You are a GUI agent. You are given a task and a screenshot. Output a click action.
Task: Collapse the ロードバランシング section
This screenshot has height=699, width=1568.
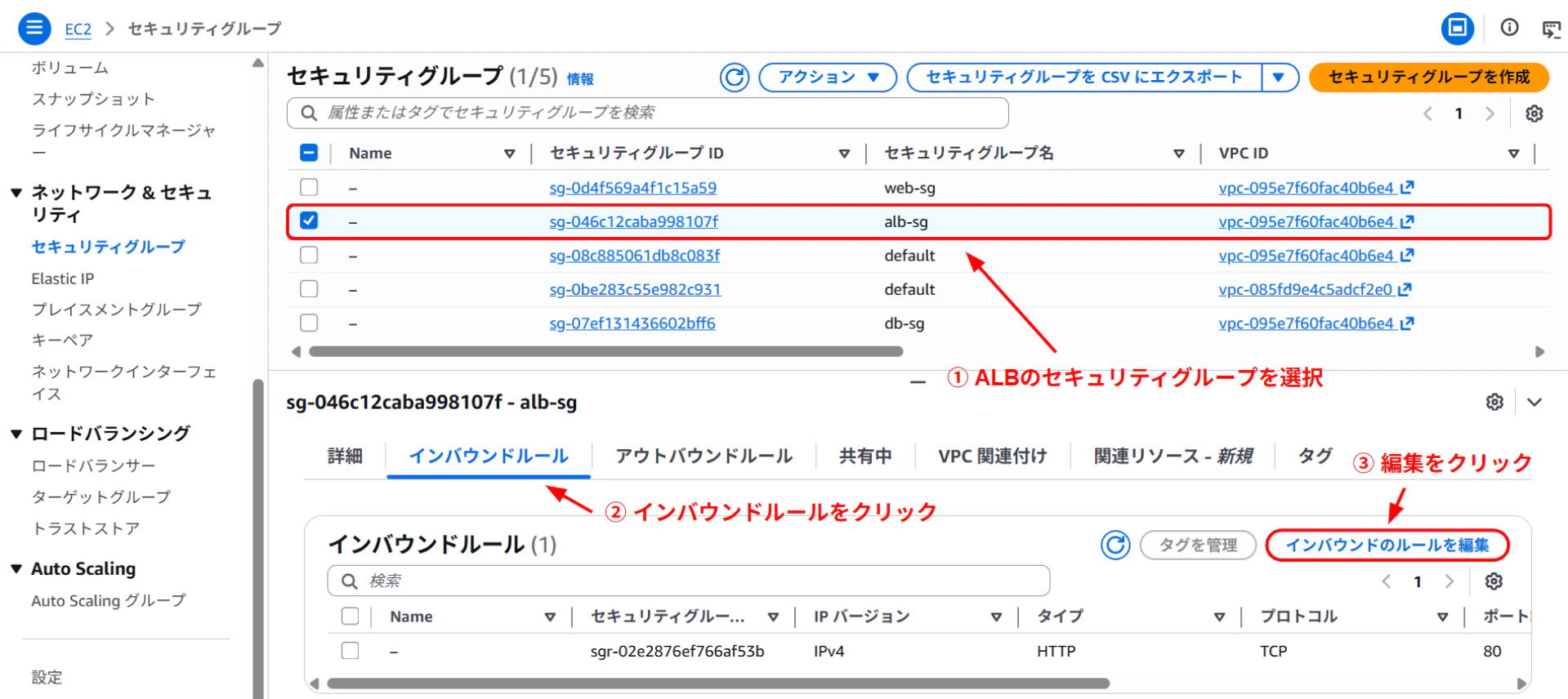[x=16, y=434]
